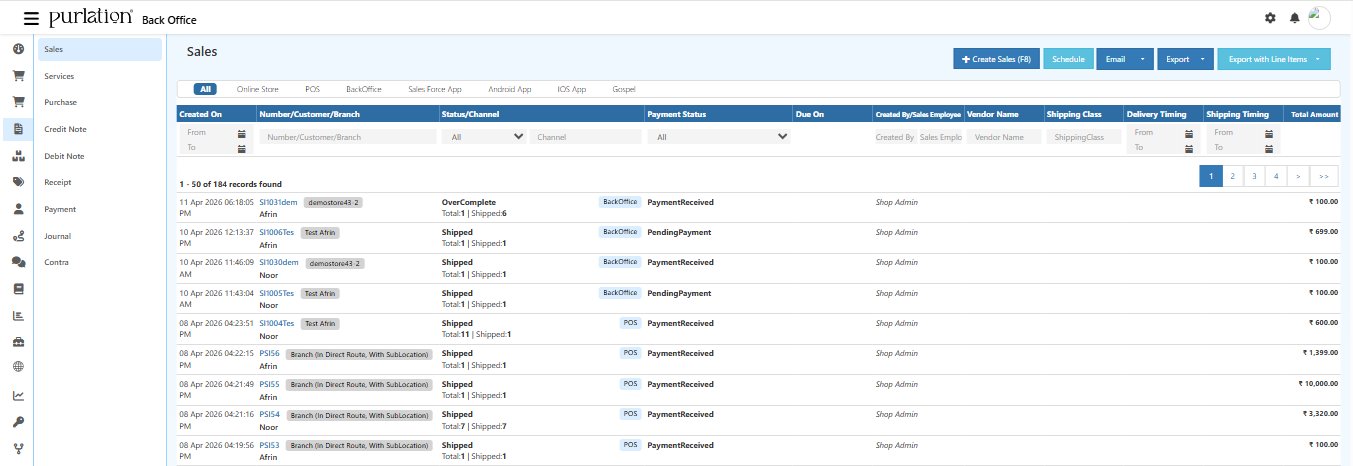Open sales invoice SI1031dem
Image resolution: width=1353 pixels, height=466 pixels.
tap(279, 202)
